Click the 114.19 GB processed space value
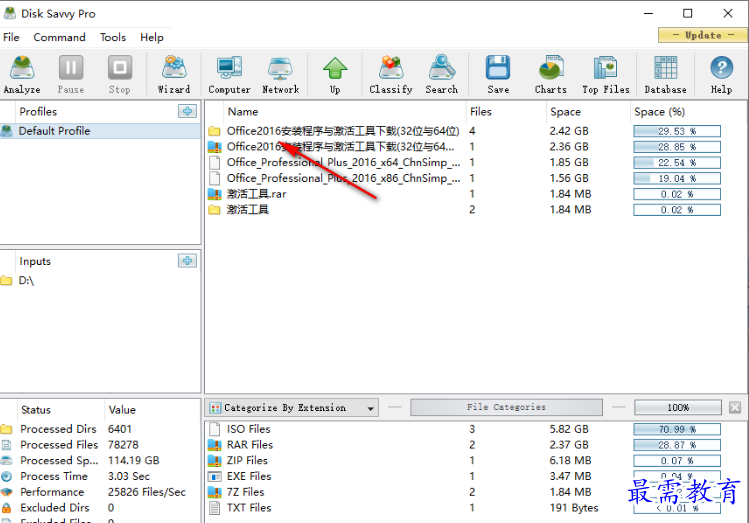Viewport: 749px width, 523px height. (134, 460)
